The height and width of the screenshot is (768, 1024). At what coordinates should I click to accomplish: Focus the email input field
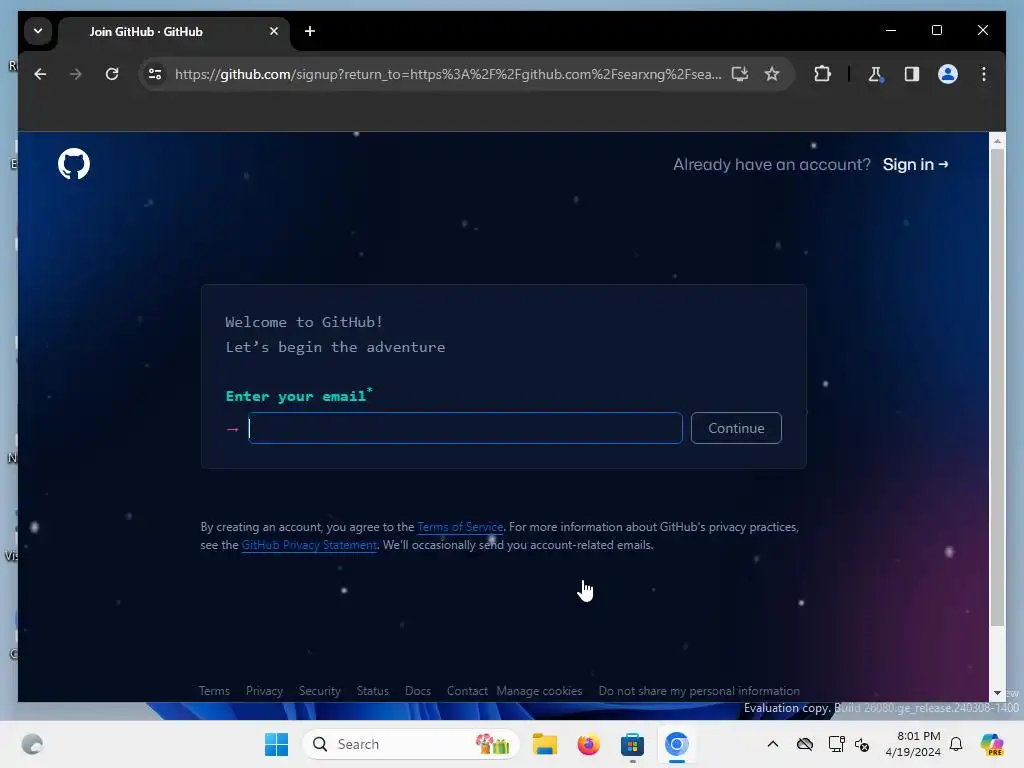pyautogui.click(x=465, y=428)
